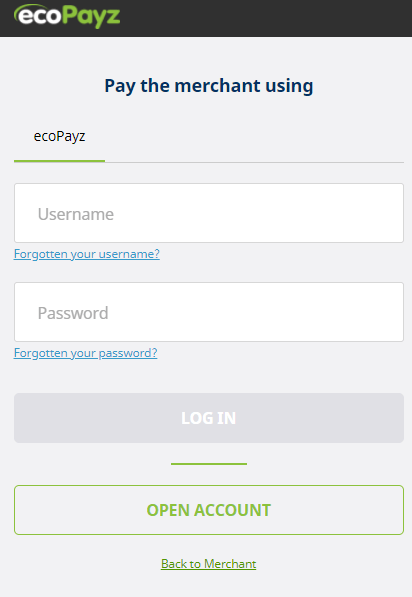The image size is (412, 597).
Task: Click the LOG IN button
Action: 209,418
